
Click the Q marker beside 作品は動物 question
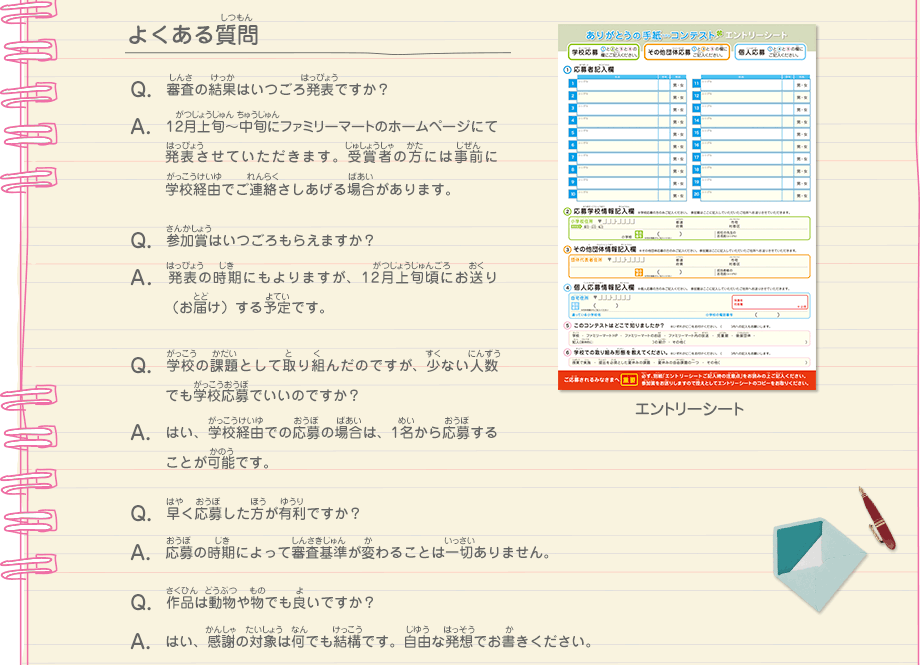pos(140,602)
